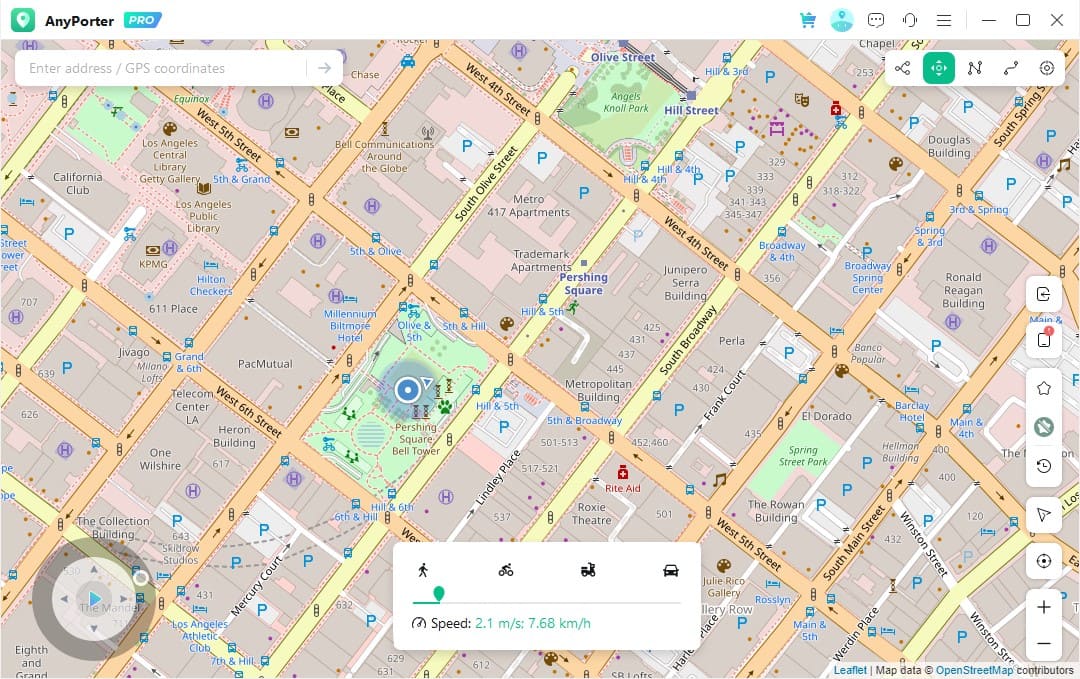Select walking speed mode
Image resolution: width=1080 pixels, height=679 pixels.
pos(423,570)
